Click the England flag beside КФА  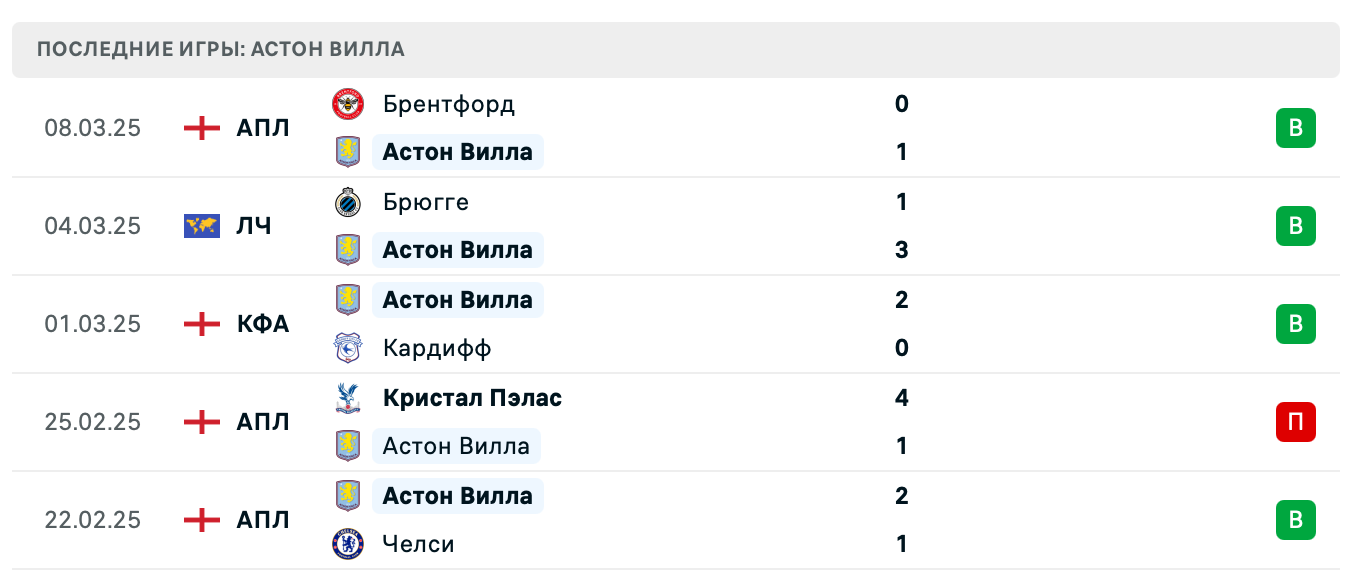pyautogui.click(x=202, y=324)
